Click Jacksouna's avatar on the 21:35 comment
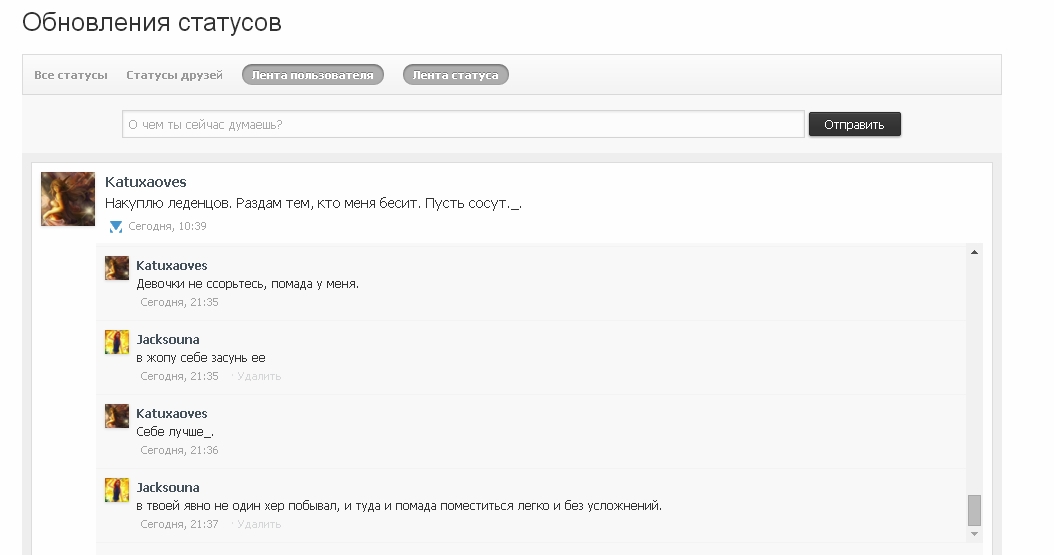This screenshot has height=555, width=1054. (117, 342)
